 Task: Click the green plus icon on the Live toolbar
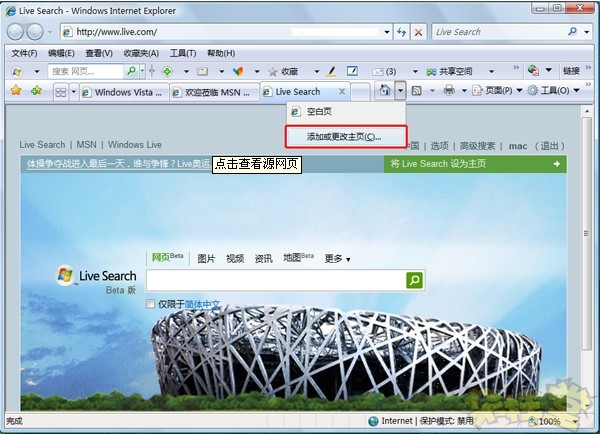(167, 72)
